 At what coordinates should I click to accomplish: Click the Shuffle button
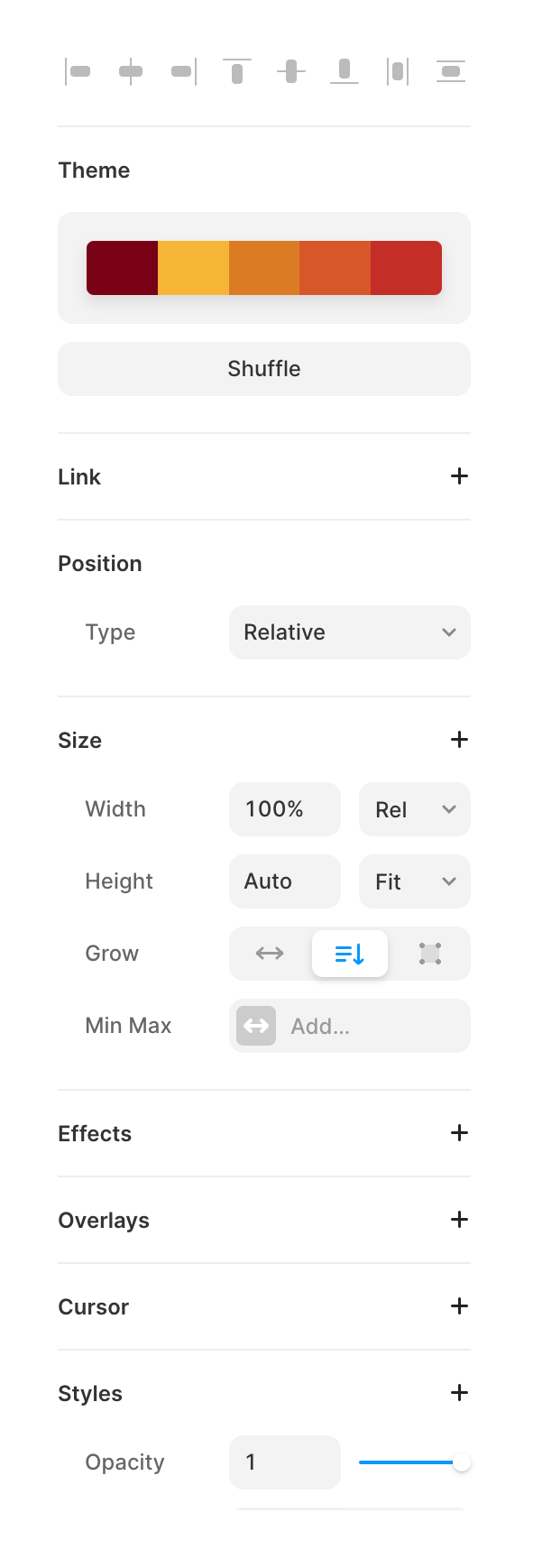(x=263, y=368)
